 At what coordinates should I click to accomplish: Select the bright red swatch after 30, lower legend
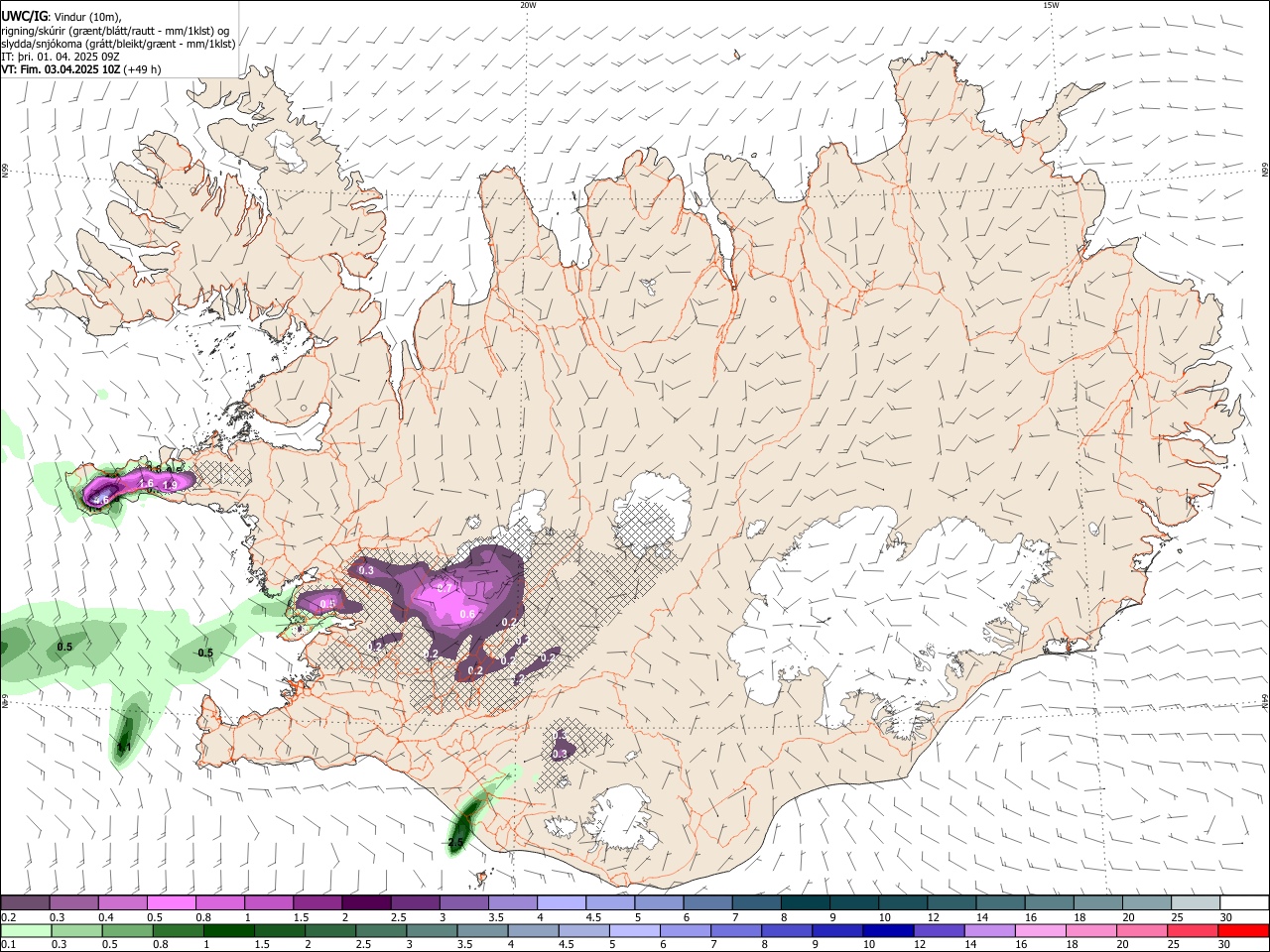(x=1244, y=931)
